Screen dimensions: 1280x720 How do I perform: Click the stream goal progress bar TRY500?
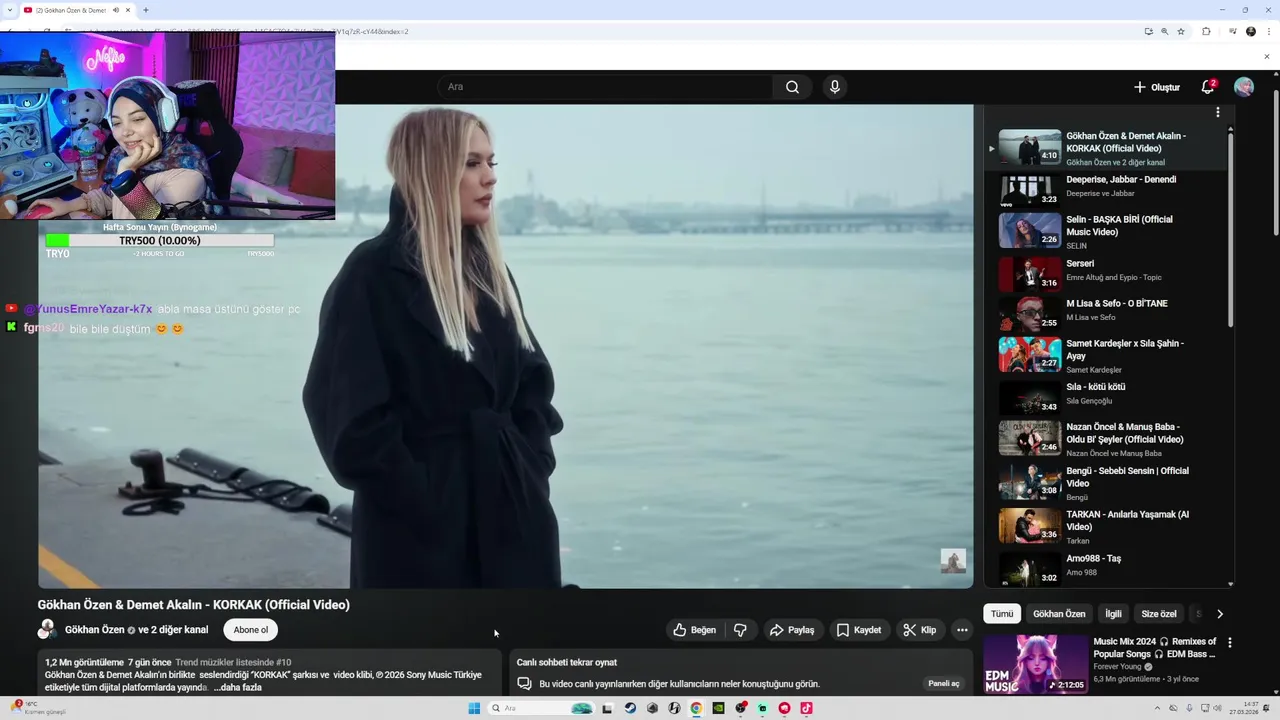pyautogui.click(x=159, y=240)
